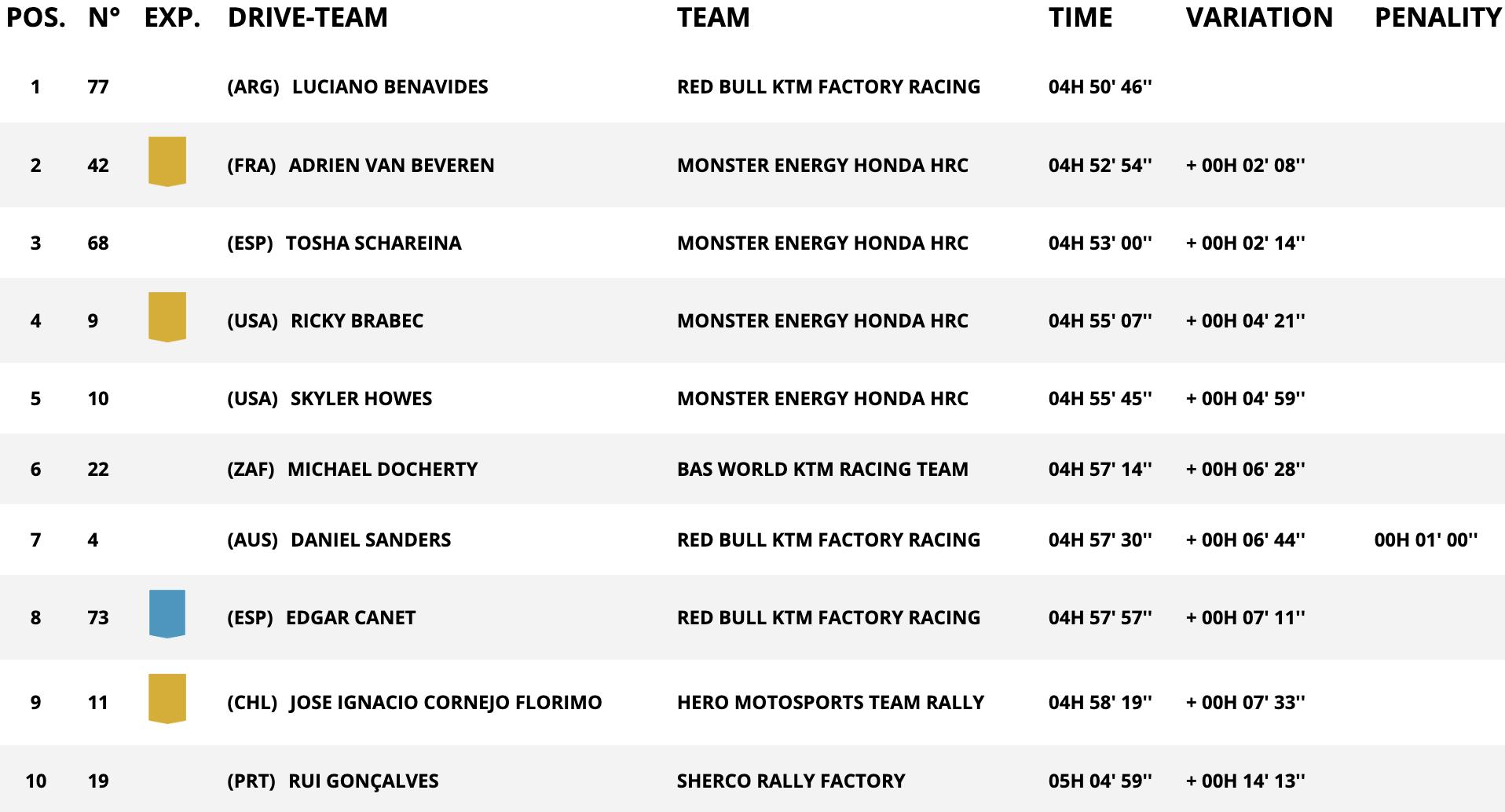Click the blue badge beside Edgar Canet
This screenshot has height=812, width=1505.
[167, 614]
